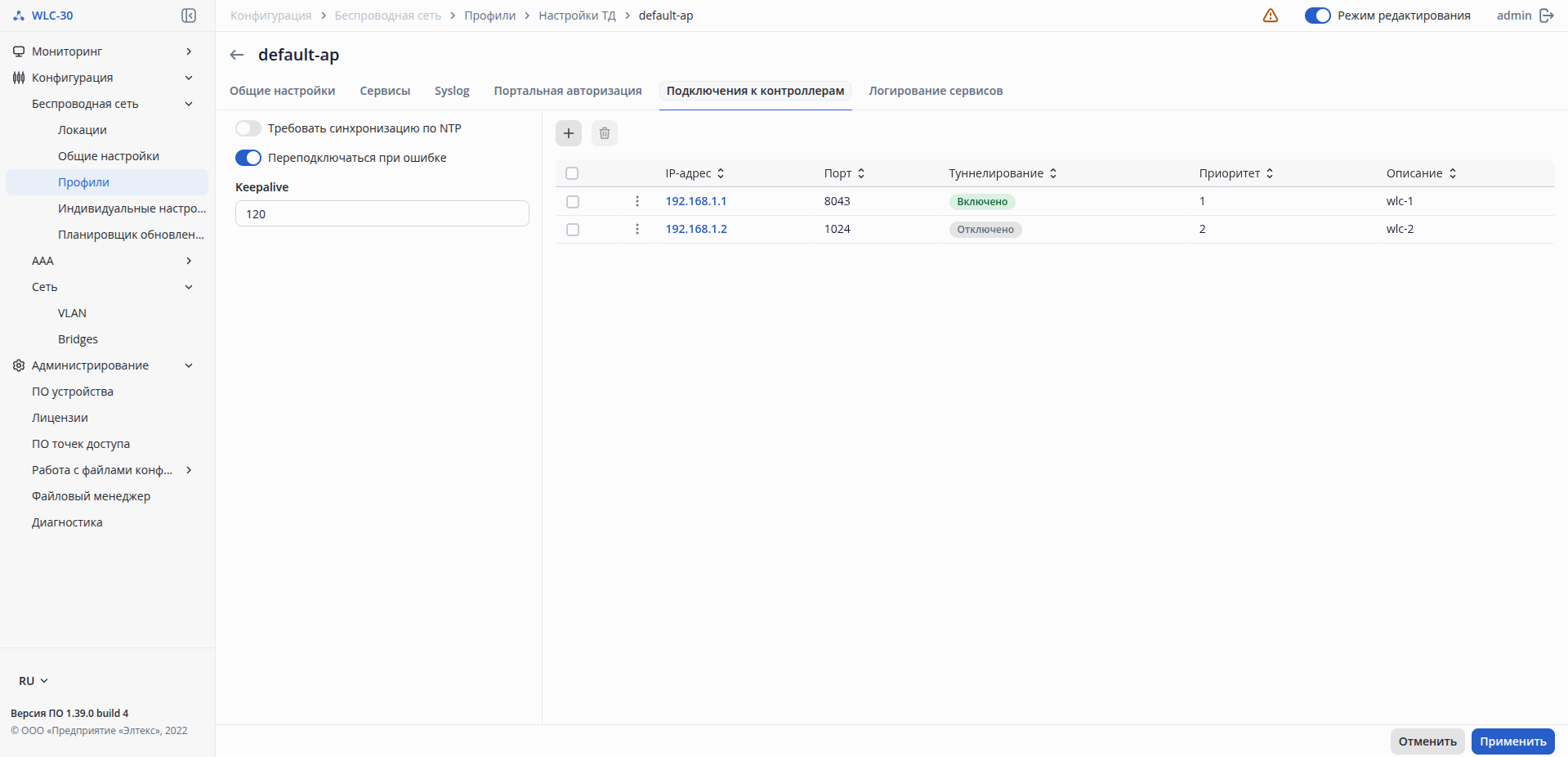Open row menu for 192.168.1.1

coord(637,201)
